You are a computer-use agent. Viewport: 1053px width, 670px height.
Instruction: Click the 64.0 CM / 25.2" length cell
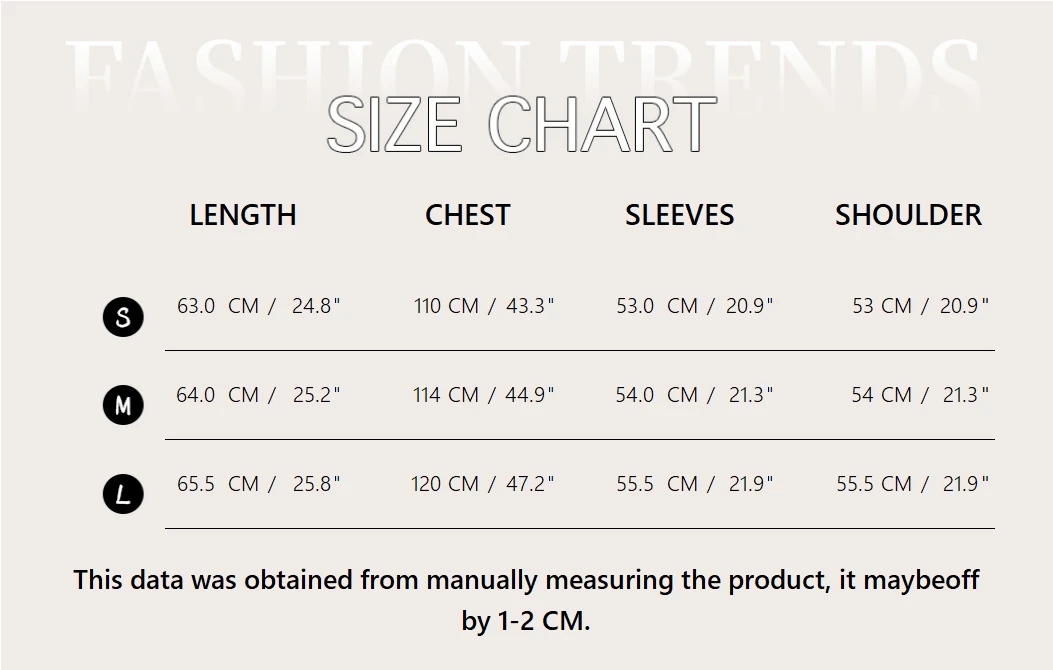click(x=258, y=394)
